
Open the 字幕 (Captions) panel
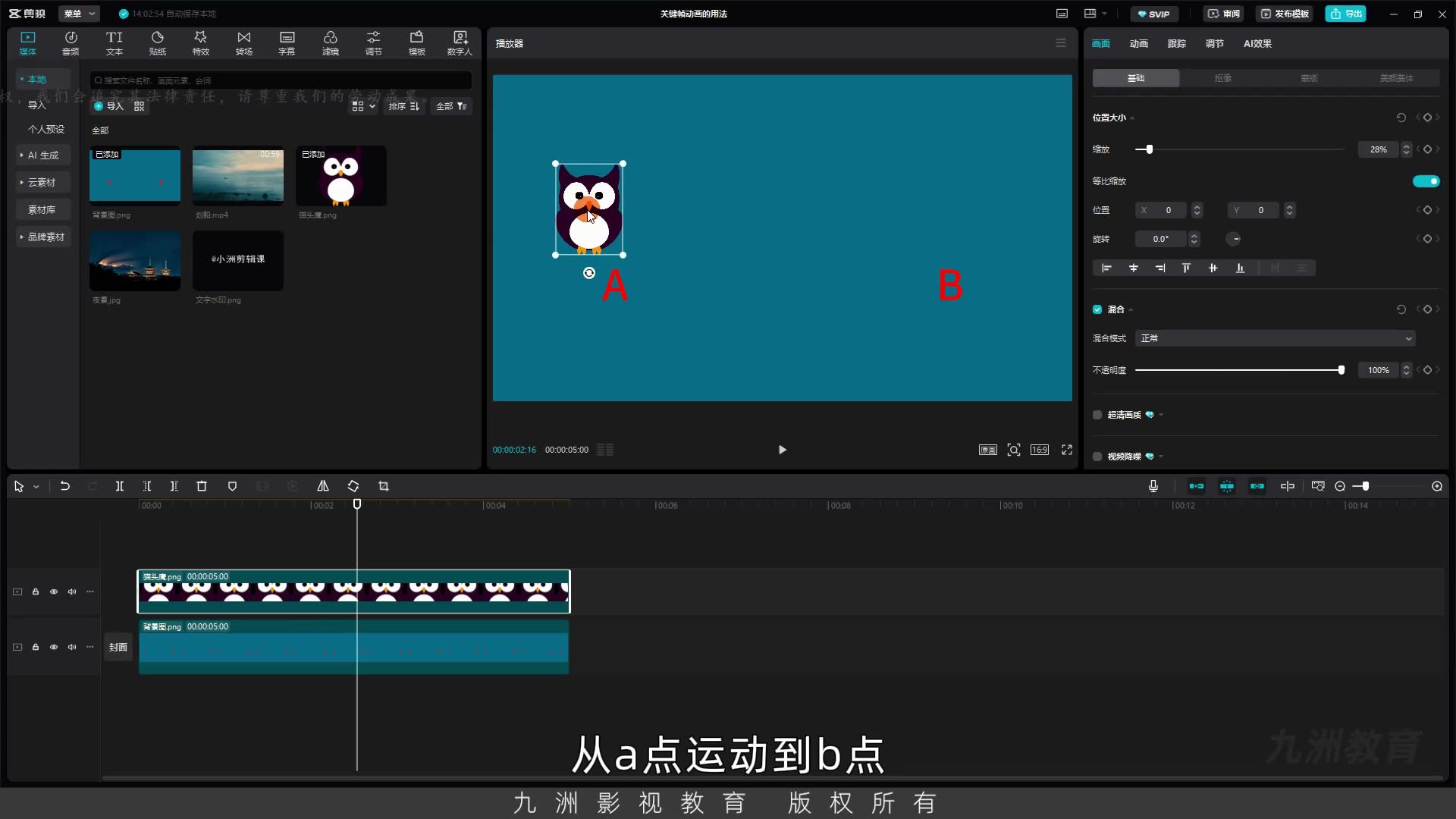(x=287, y=43)
